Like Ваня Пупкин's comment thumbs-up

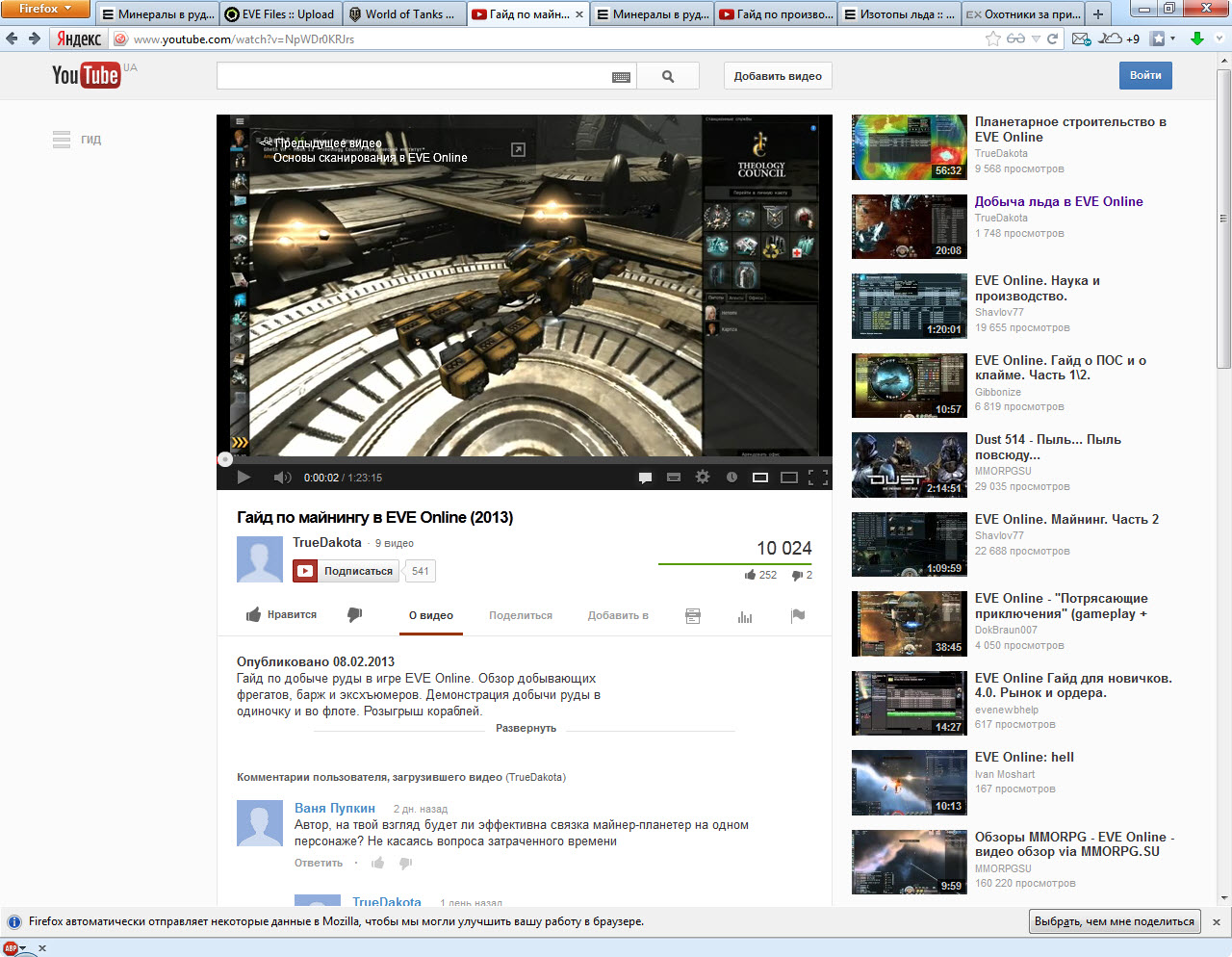[x=378, y=863]
